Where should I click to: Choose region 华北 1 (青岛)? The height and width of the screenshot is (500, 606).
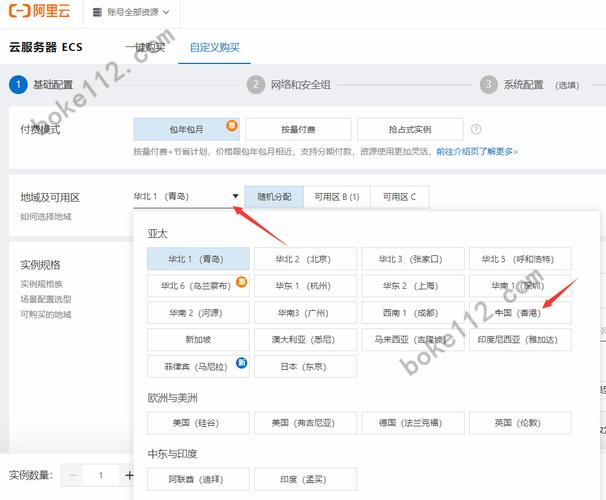(198, 259)
